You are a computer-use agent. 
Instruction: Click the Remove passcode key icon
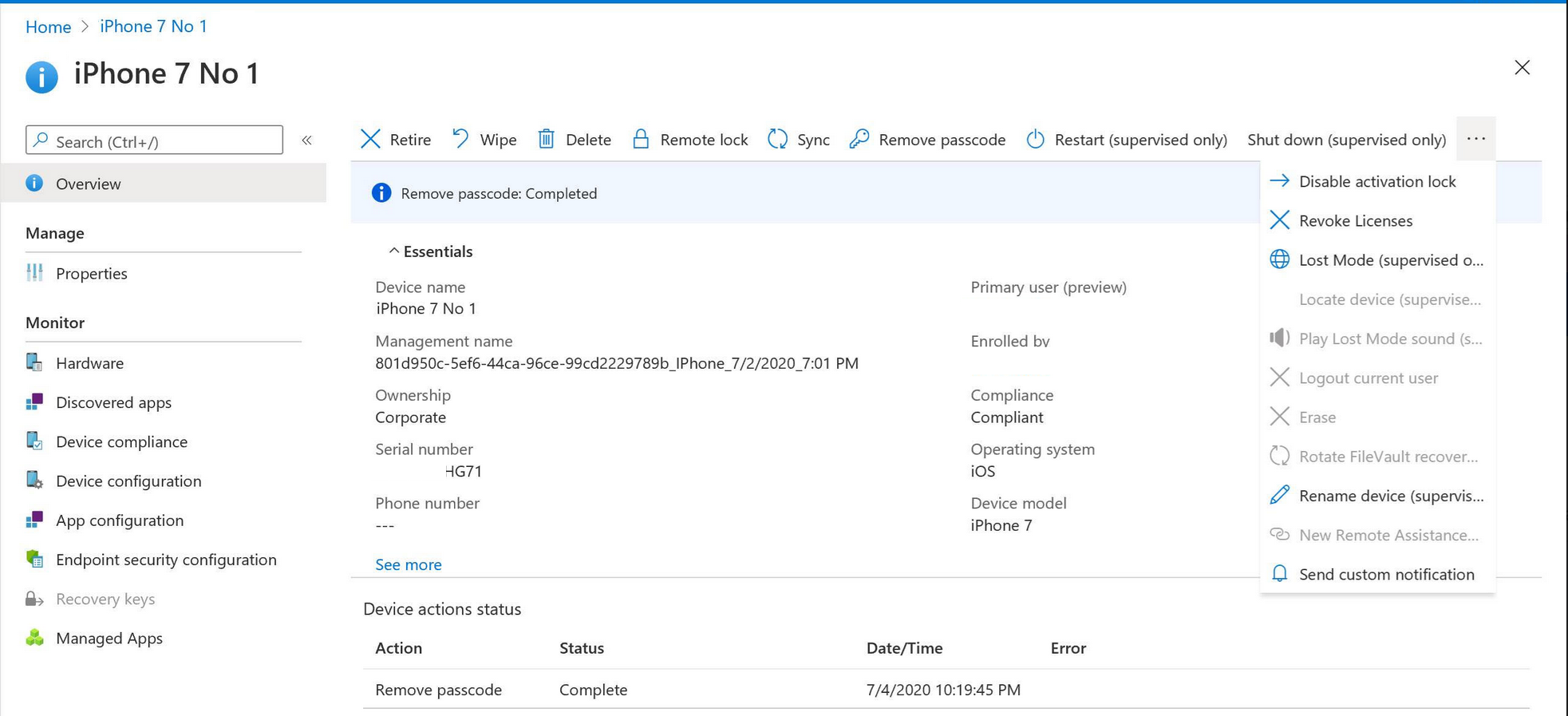859,139
